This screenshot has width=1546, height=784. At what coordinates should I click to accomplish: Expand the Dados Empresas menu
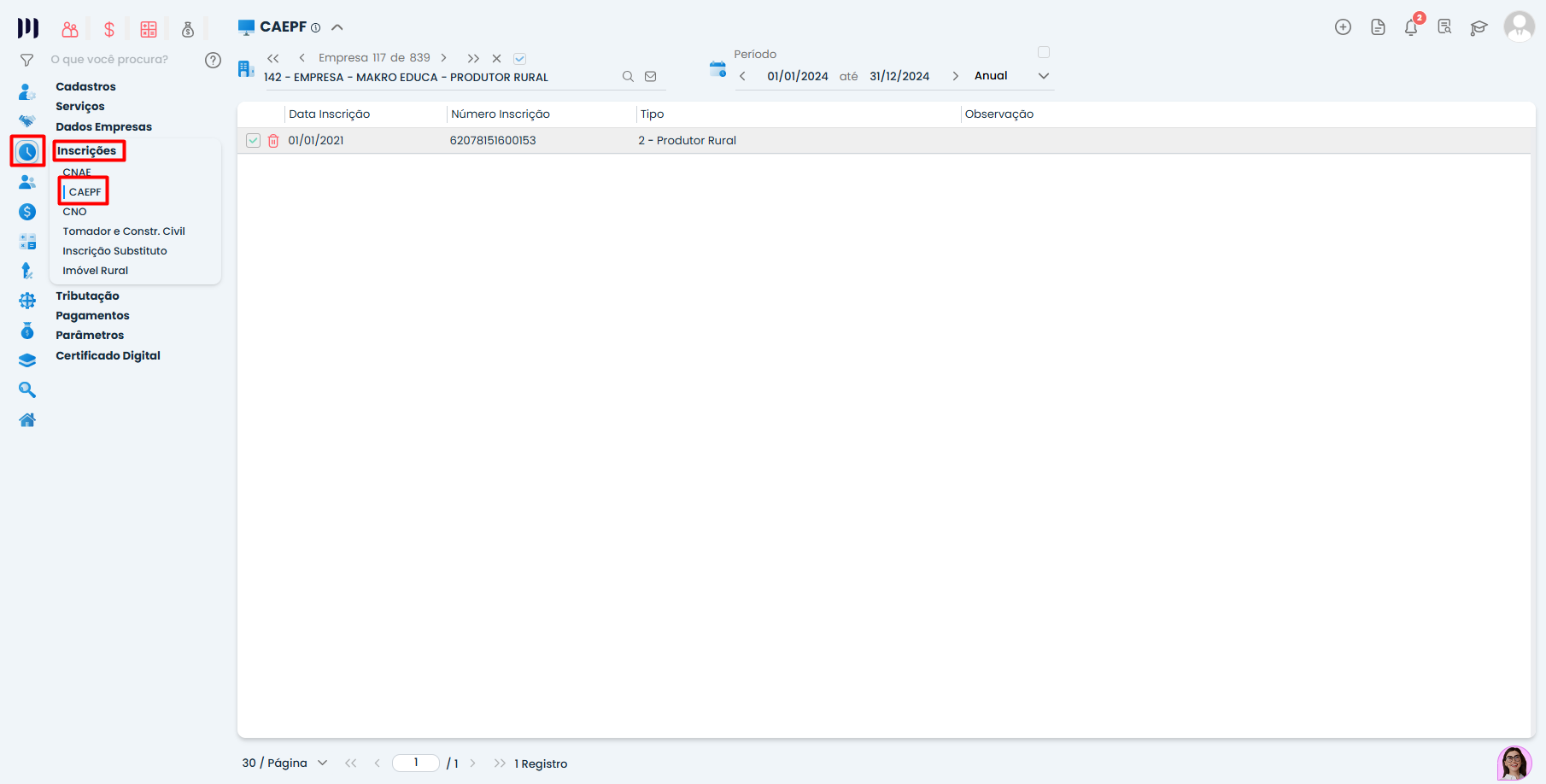103,126
